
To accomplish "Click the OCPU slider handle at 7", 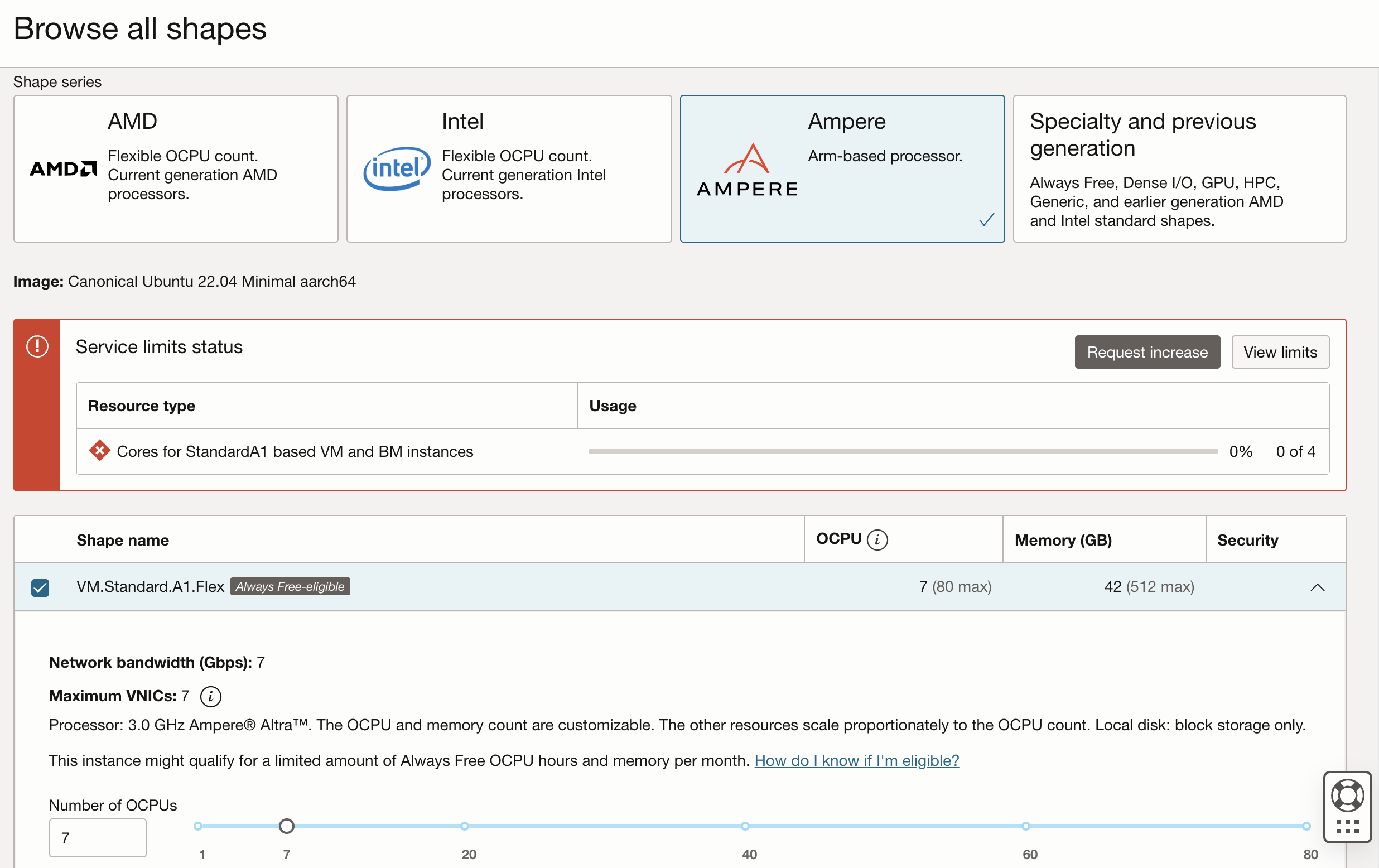I will point(286,826).
